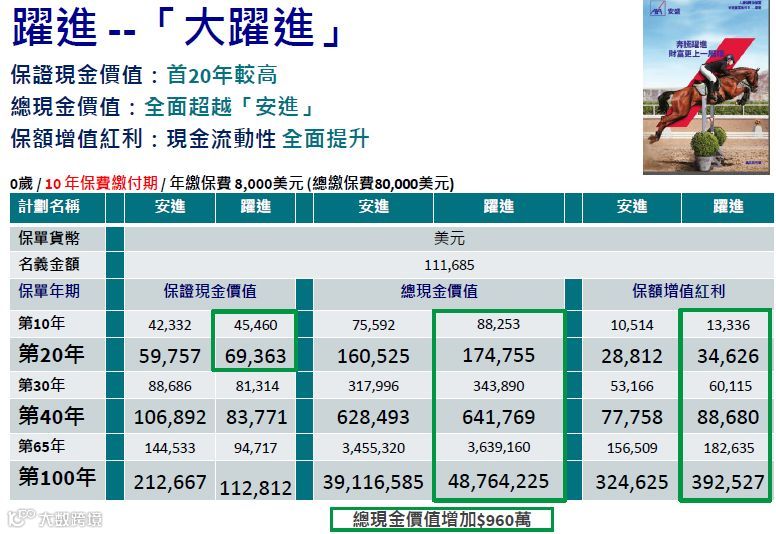Click the 躍進 header above 保額增值紅利 column
Image resolution: width=776 pixels, height=534 pixels.
728,206
